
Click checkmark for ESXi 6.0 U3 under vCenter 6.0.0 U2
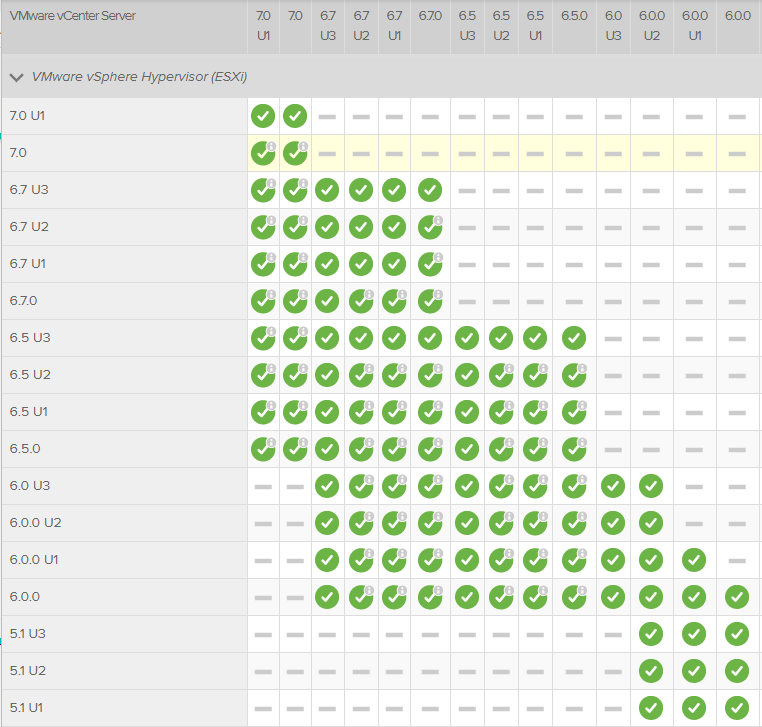(x=651, y=486)
